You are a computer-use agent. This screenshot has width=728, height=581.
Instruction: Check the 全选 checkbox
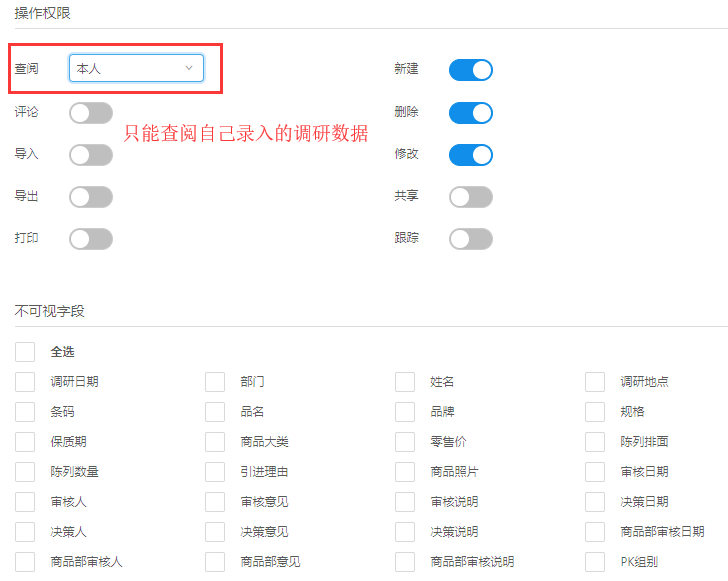pos(25,352)
